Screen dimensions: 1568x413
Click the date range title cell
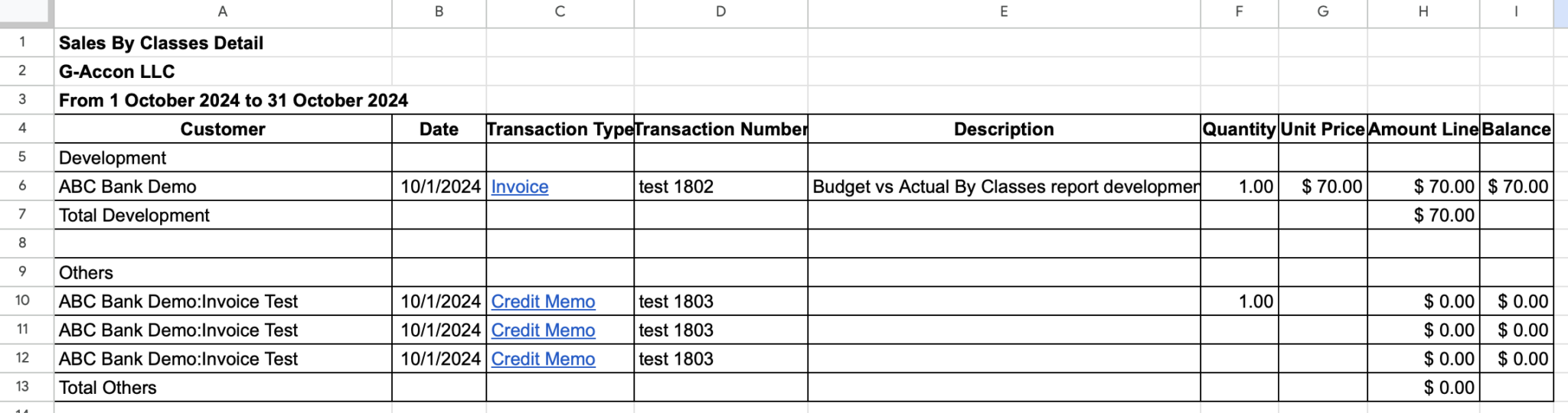tap(233, 101)
